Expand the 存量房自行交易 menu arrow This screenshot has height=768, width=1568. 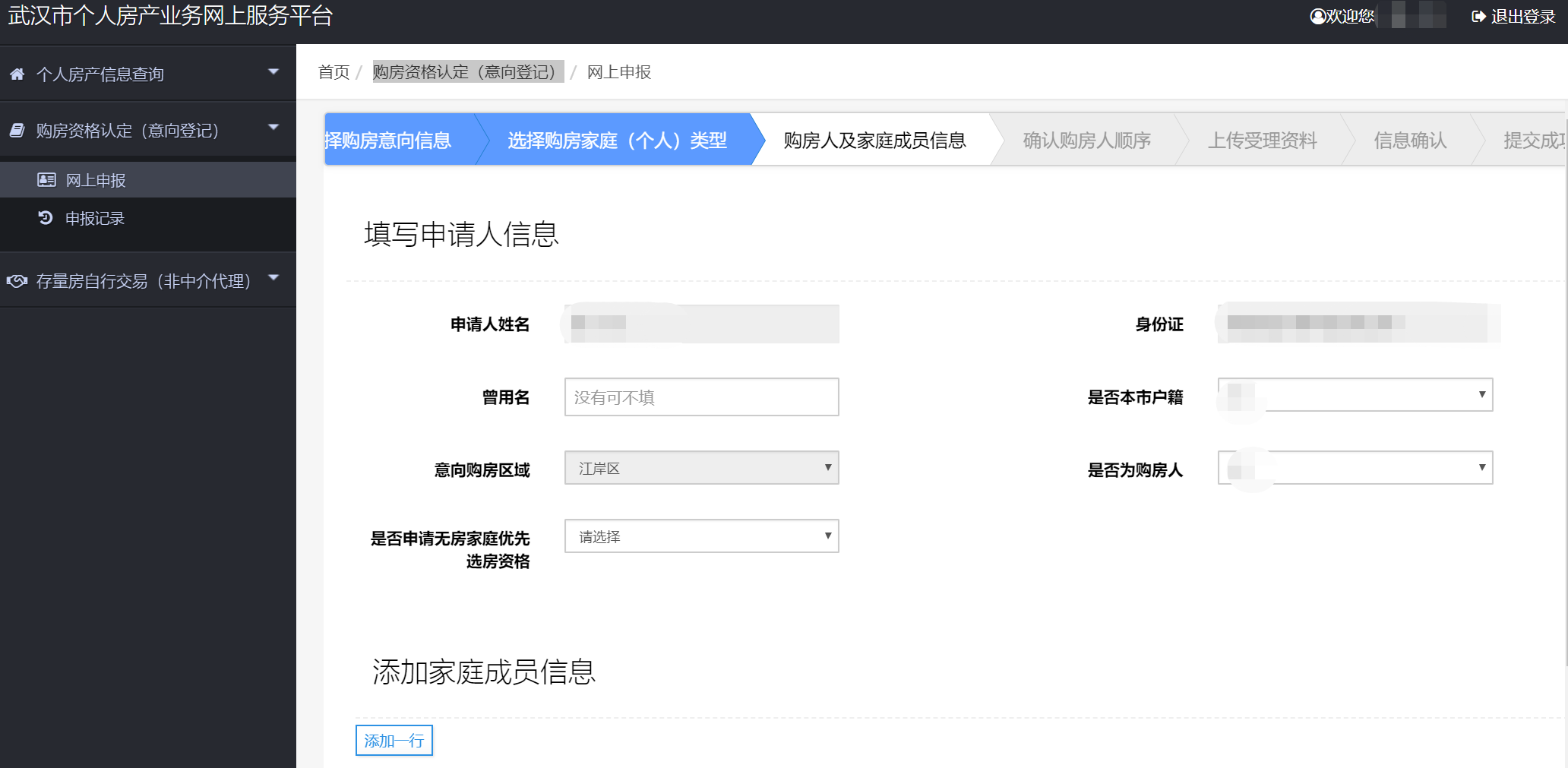[273, 278]
